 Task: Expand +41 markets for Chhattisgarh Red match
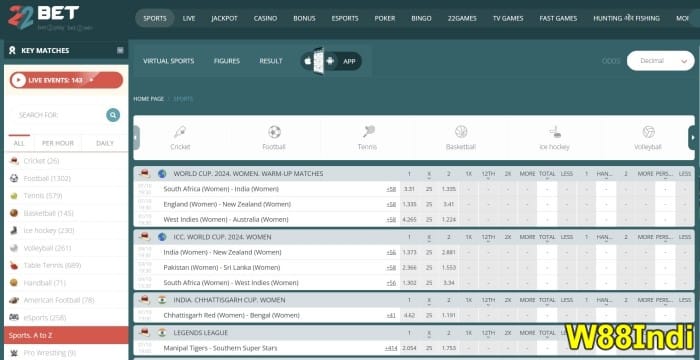(x=391, y=315)
